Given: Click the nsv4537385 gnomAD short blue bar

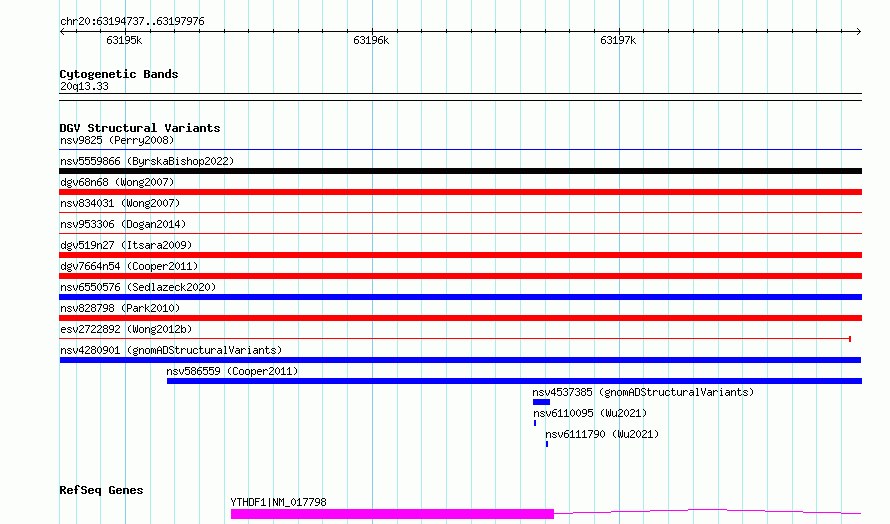Looking at the screenshot, I should [541, 402].
